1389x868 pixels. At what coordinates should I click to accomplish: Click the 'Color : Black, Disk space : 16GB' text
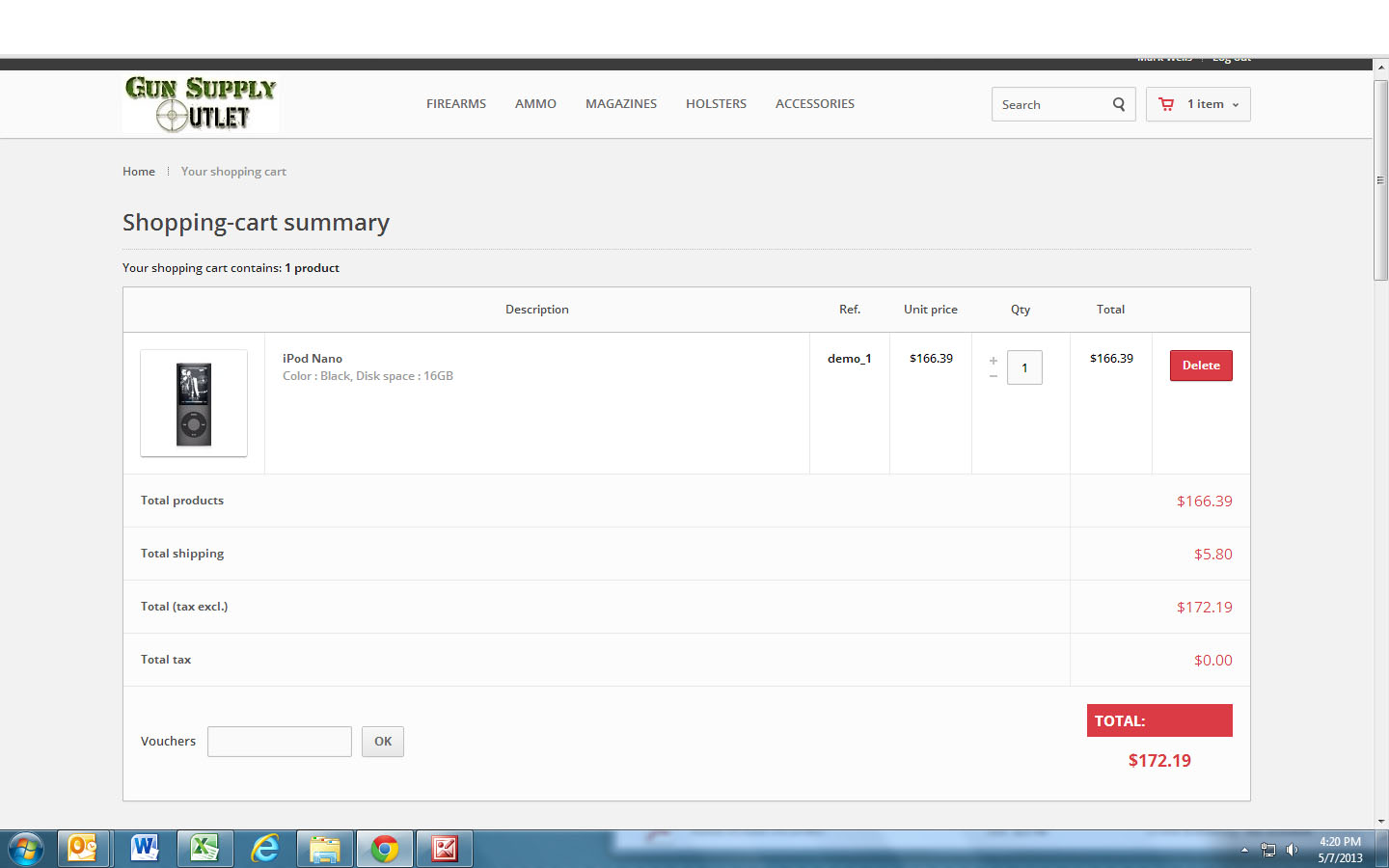[368, 376]
